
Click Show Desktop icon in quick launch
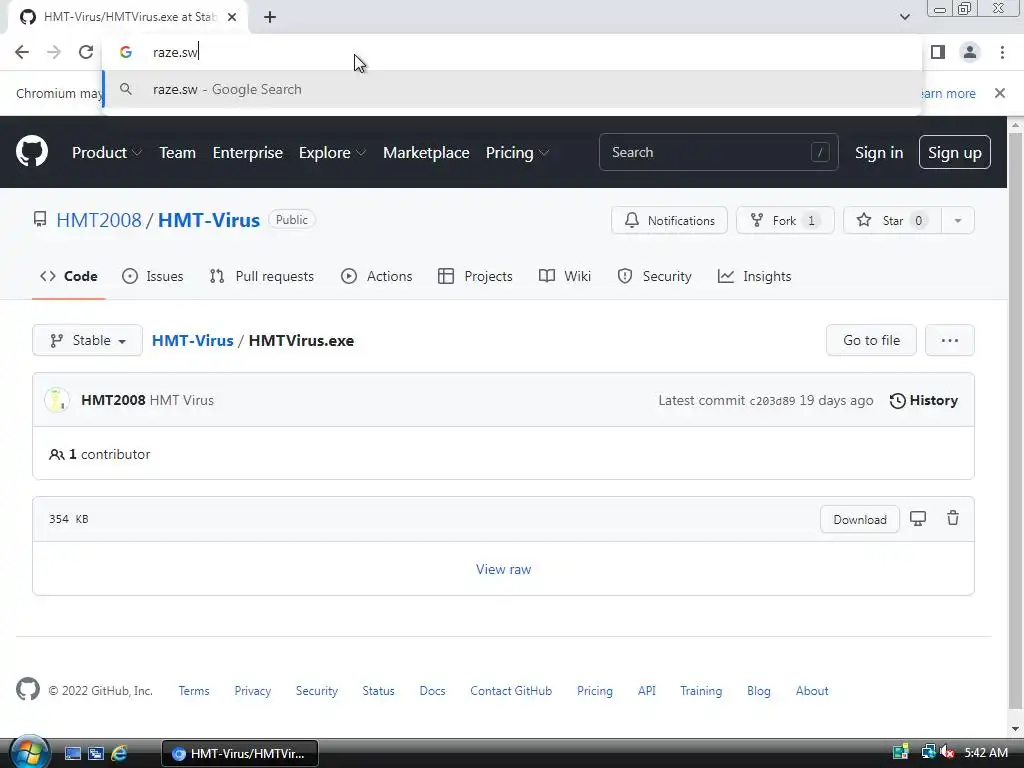pyautogui.click(x=72, y=754)
